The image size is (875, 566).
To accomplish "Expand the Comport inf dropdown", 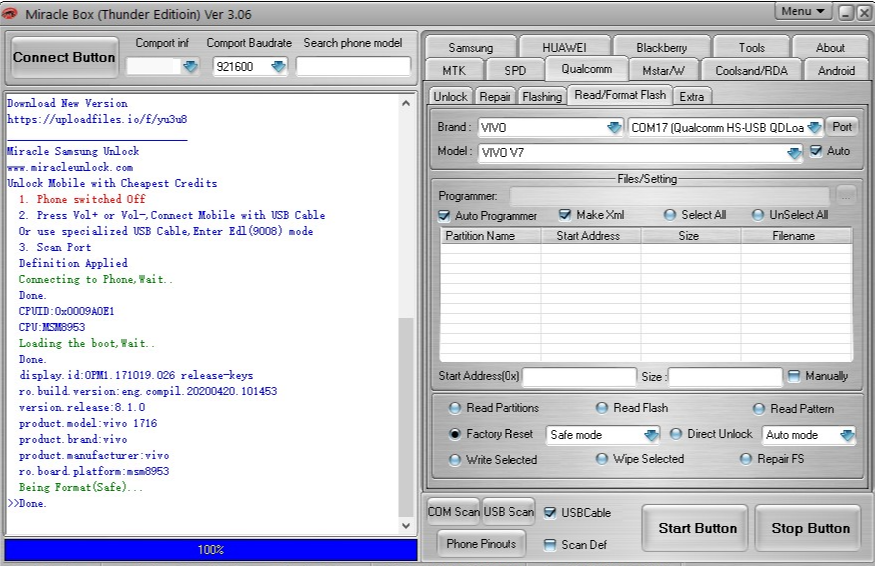I will click(x=190, y=67).
